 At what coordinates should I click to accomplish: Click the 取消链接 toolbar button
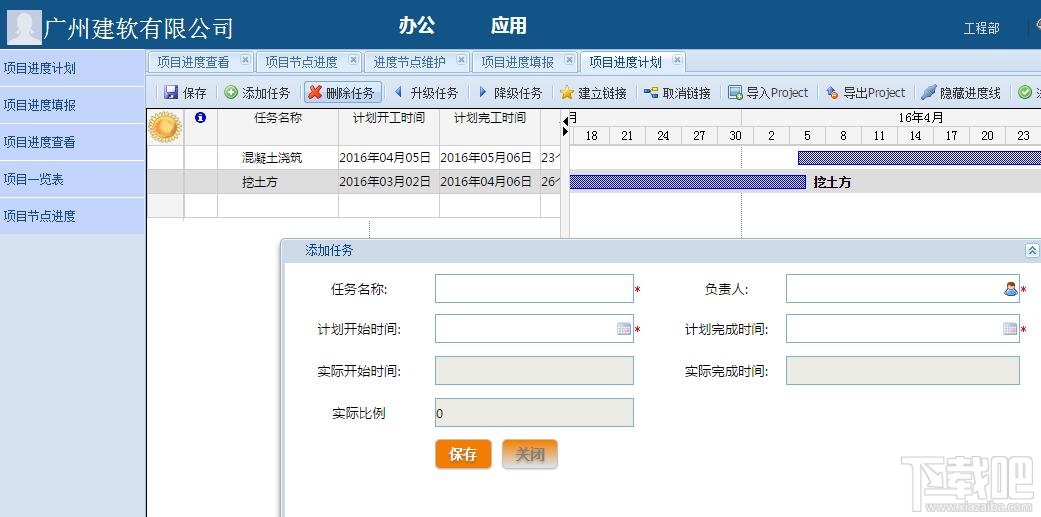[677, 93]
